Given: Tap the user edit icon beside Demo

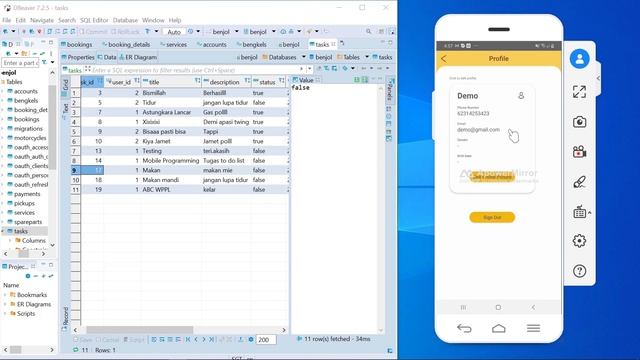Looking at the screenshot, I should [521, 96].
